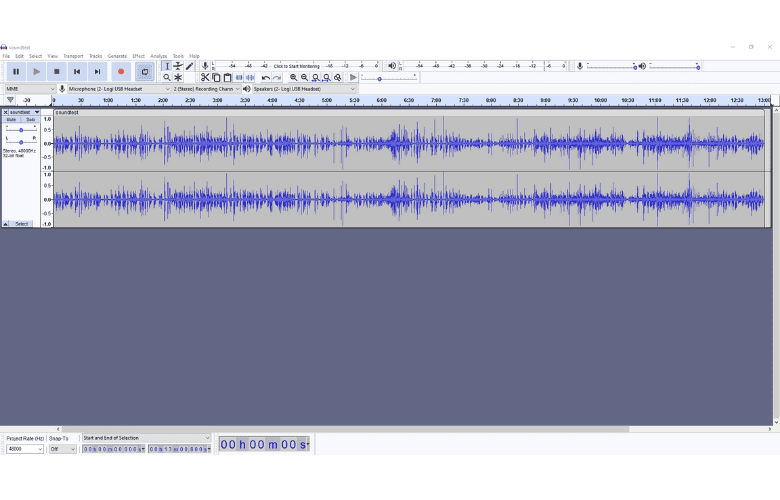Image resolution: width=780 pixels, height=500 pixels.
Task: Open the Generate menu
Action: pos(117,56)
